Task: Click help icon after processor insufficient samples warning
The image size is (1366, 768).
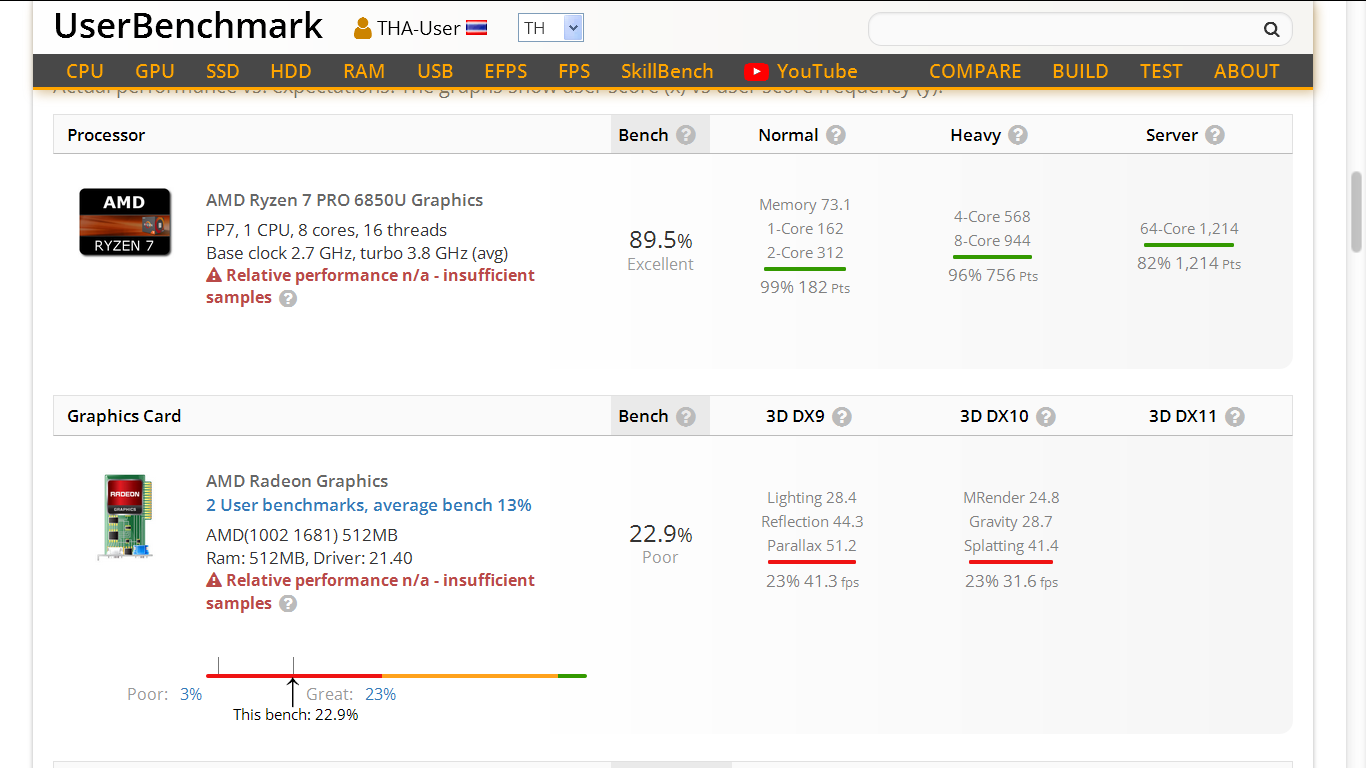Action: tap(288, 298)
